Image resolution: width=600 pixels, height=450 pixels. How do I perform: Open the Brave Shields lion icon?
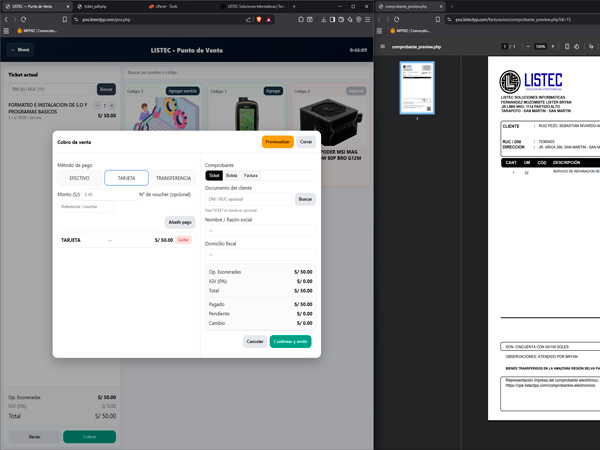[259, 20]
